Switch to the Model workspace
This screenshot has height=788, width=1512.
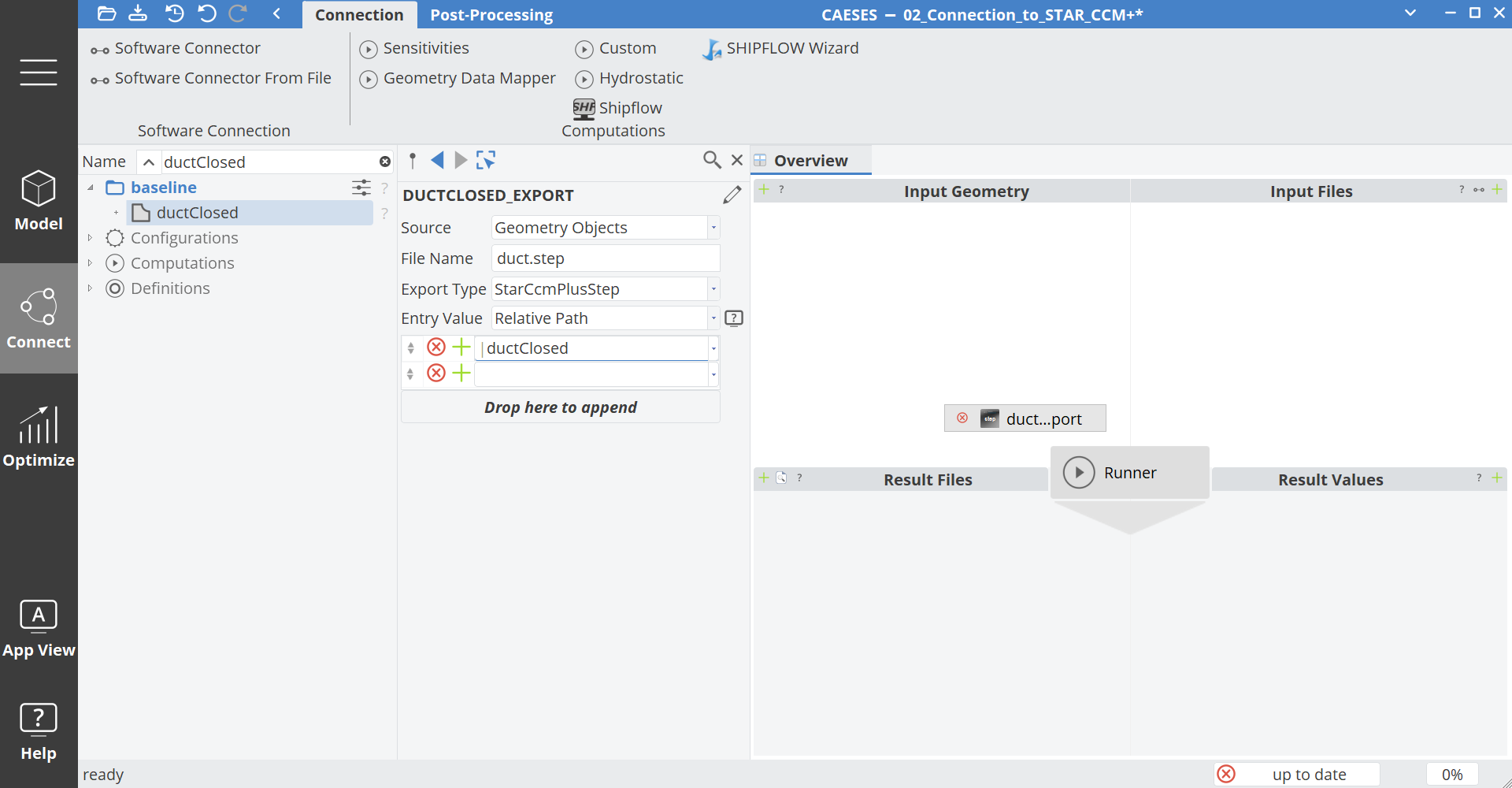tap(39, 201)
